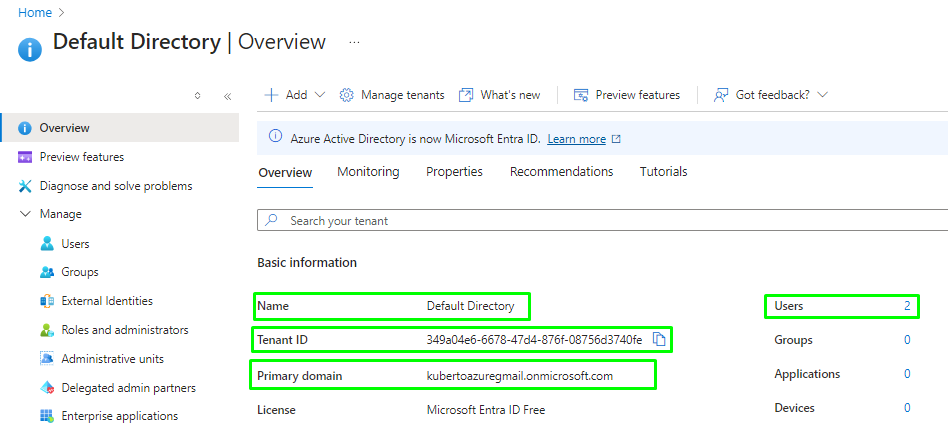Click the Preview features toolbar icon
Image resolution: width=948 pixels, height=429 pixels.
(x=580, y=95)
